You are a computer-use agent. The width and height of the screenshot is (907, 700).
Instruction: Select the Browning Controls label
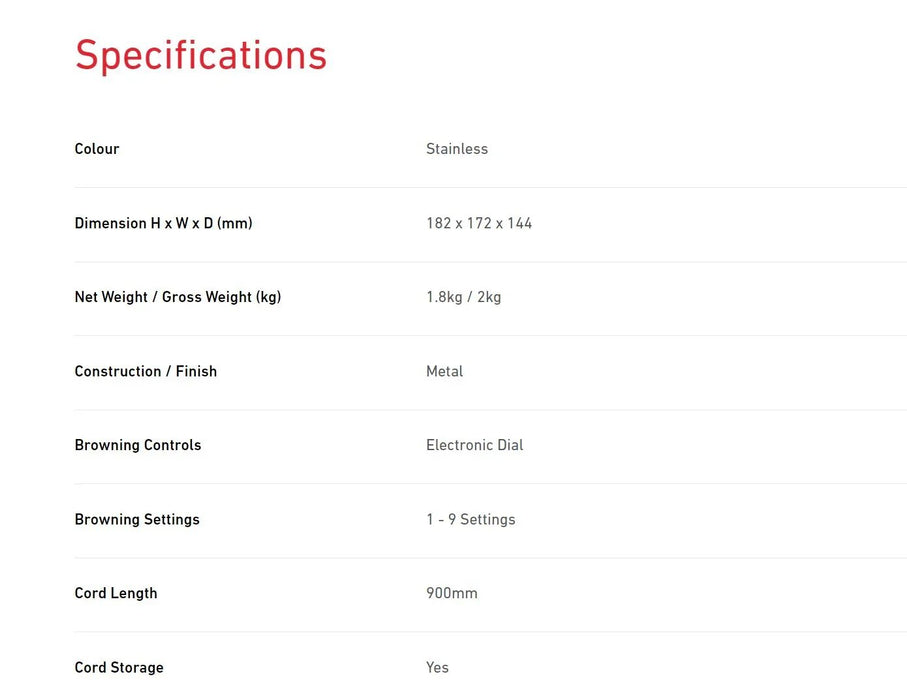click(x=138, y=445)
